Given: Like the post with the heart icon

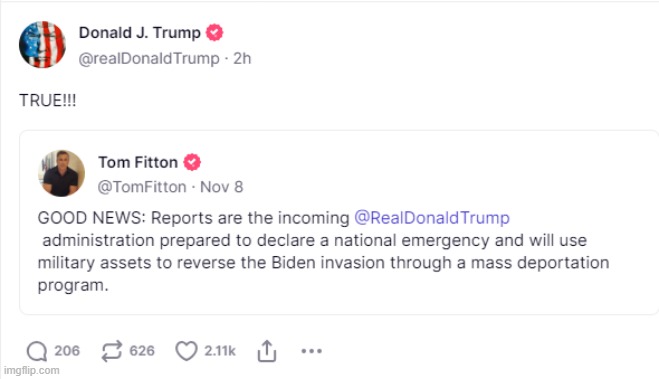Looking at the screenshot, I should 186,351.
